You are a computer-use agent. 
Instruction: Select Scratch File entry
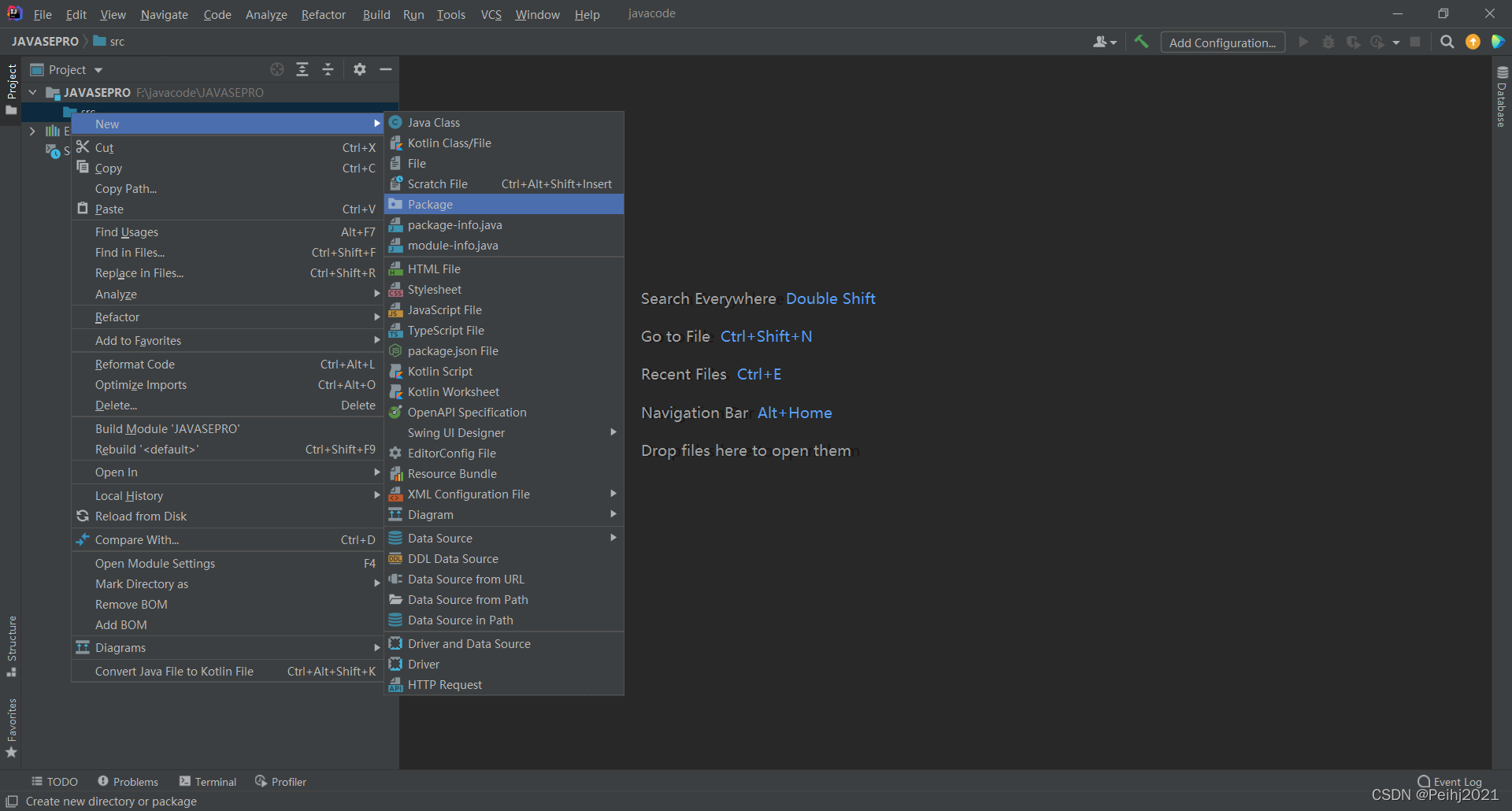(504, 184)
